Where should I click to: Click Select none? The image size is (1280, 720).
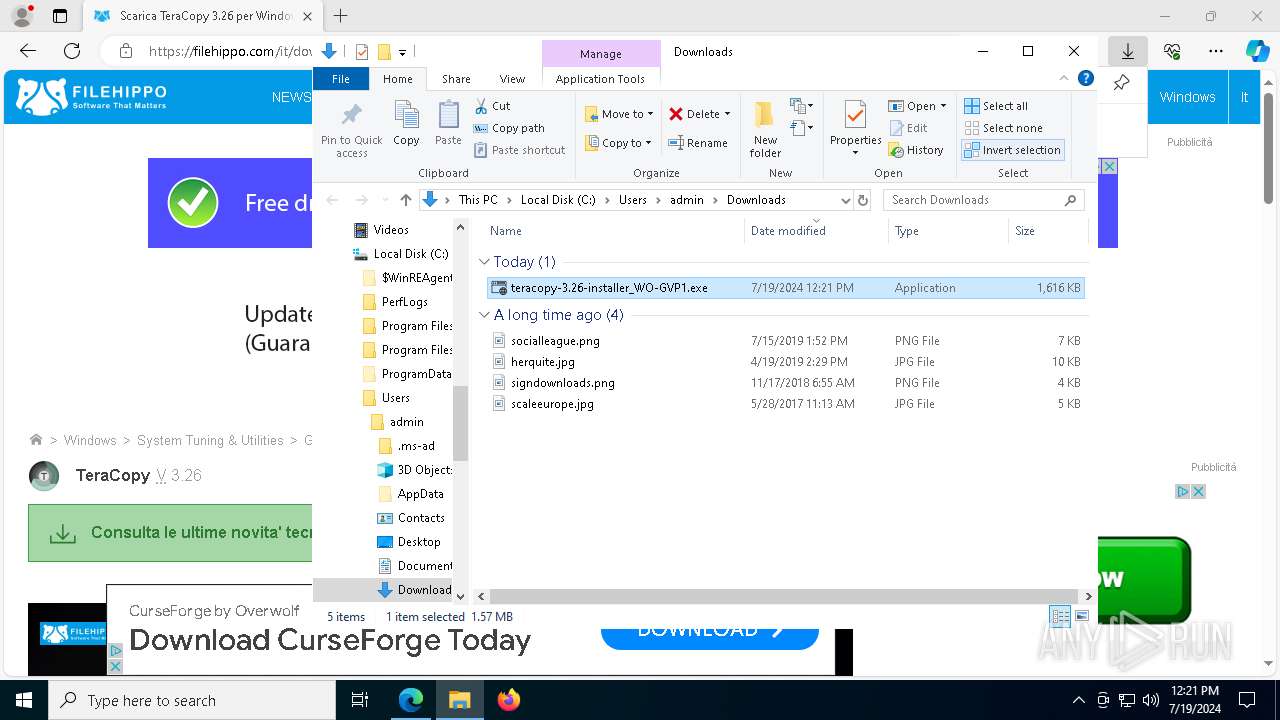1003,128
